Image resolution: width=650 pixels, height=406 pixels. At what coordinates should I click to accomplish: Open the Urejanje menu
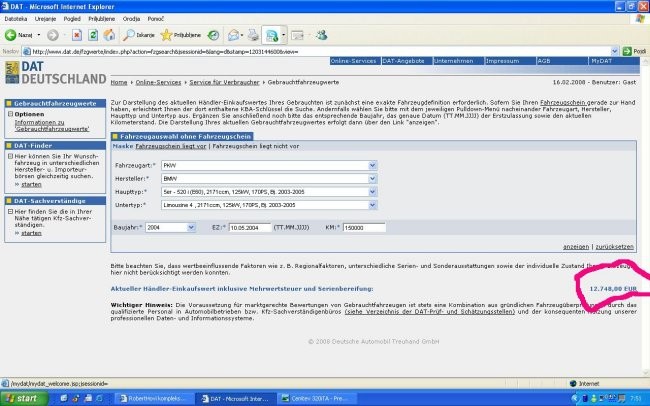(x=45, y=19)
